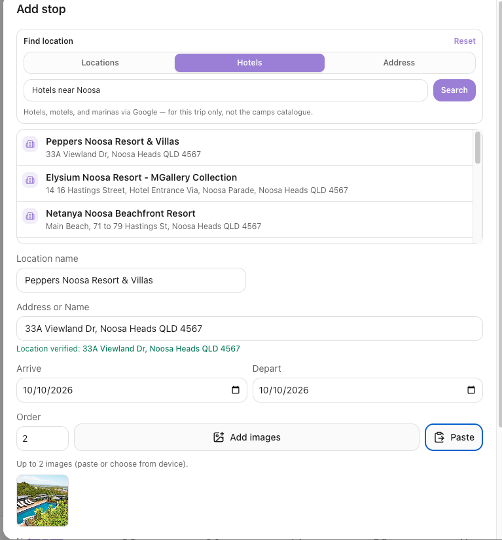Click hotel icon beside Netanya Noosa Beachfront
The image size is (502, 540).
pos(30,216)
